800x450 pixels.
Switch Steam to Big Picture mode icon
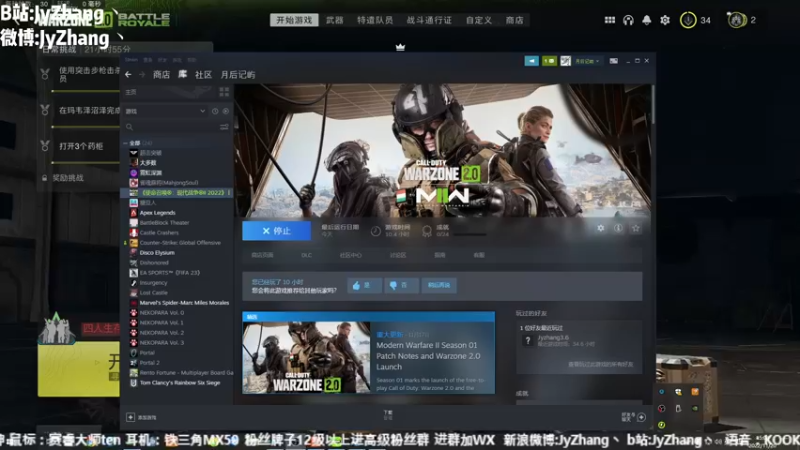click(x=613, y=61)
